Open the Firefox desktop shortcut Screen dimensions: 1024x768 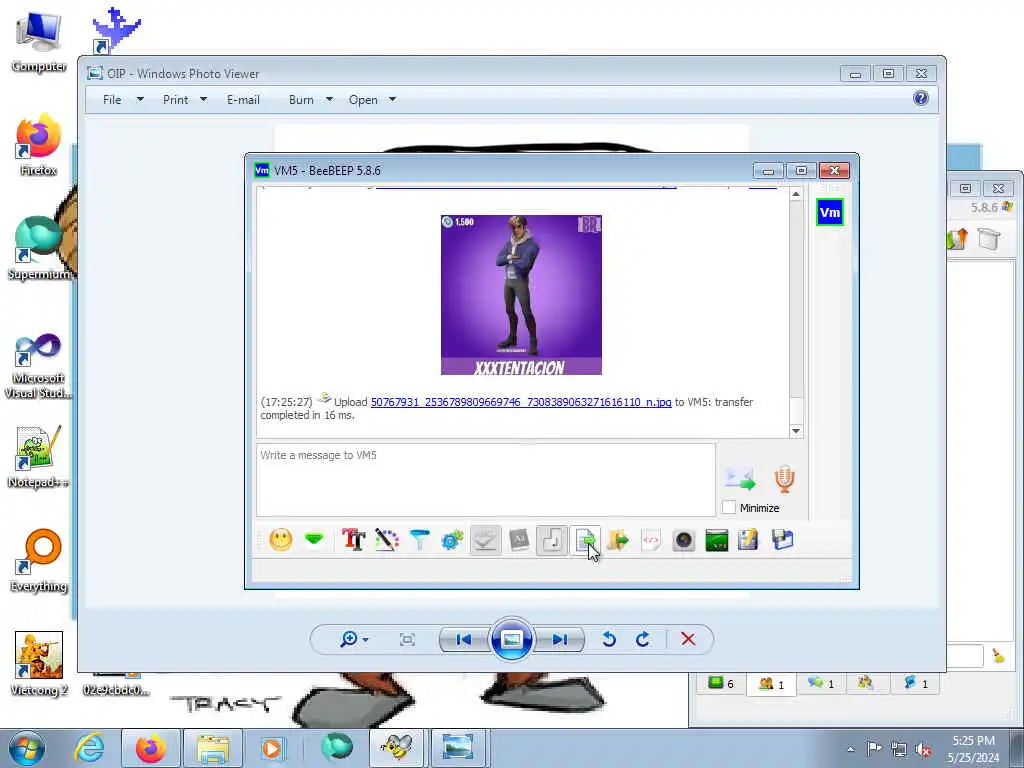click(39, 144)
